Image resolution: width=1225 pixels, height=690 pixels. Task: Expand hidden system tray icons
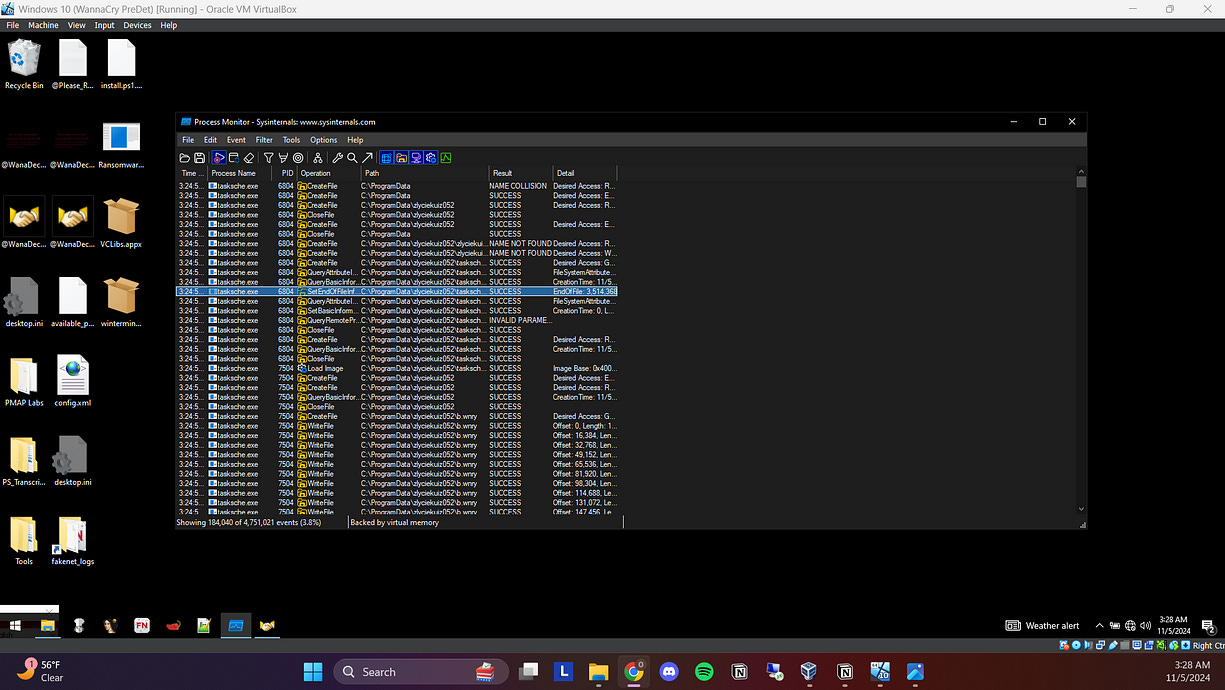pos(1098,625)
